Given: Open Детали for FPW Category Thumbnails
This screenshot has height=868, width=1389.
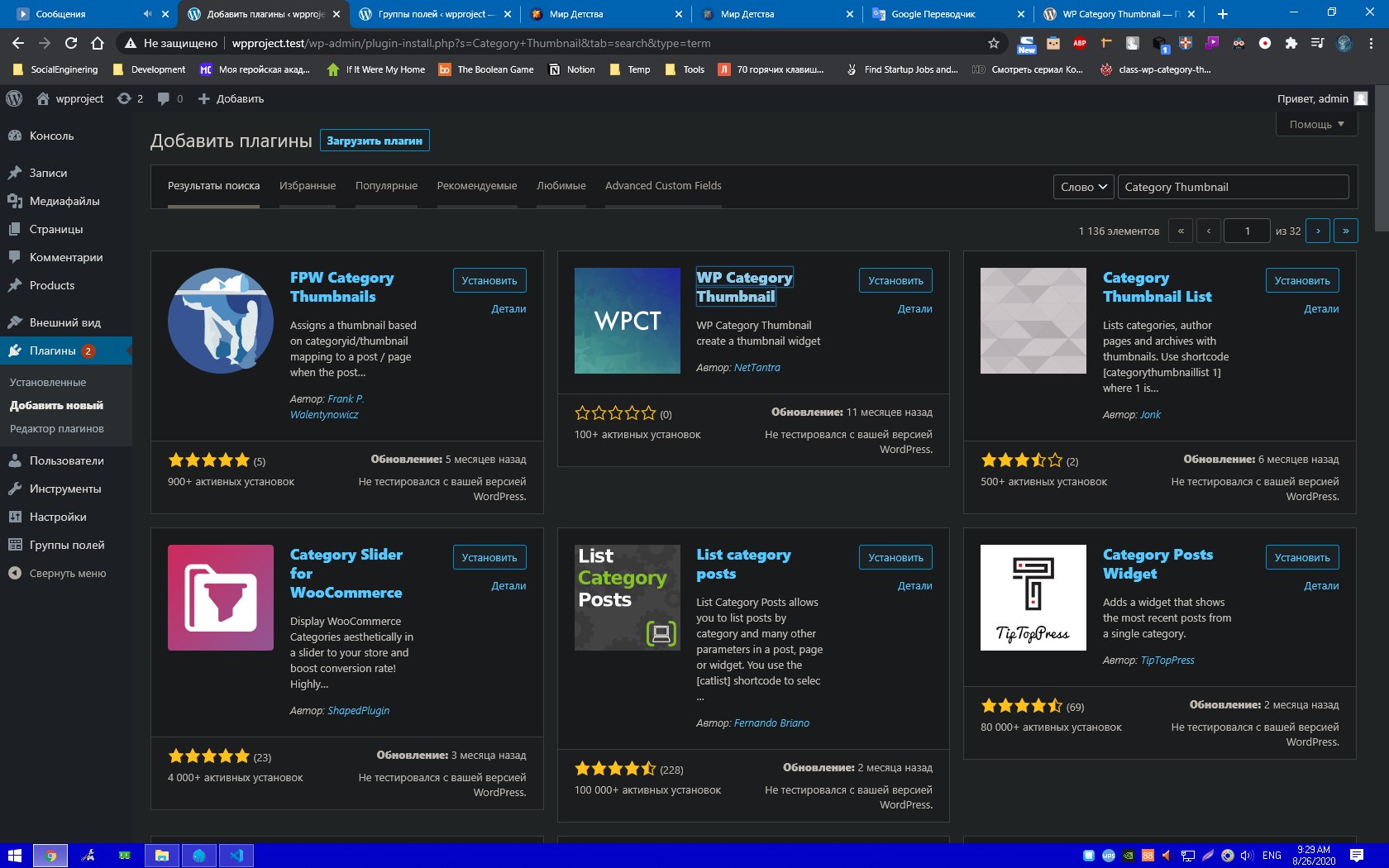Looking at the screenshot, I should tap(508, 308).
